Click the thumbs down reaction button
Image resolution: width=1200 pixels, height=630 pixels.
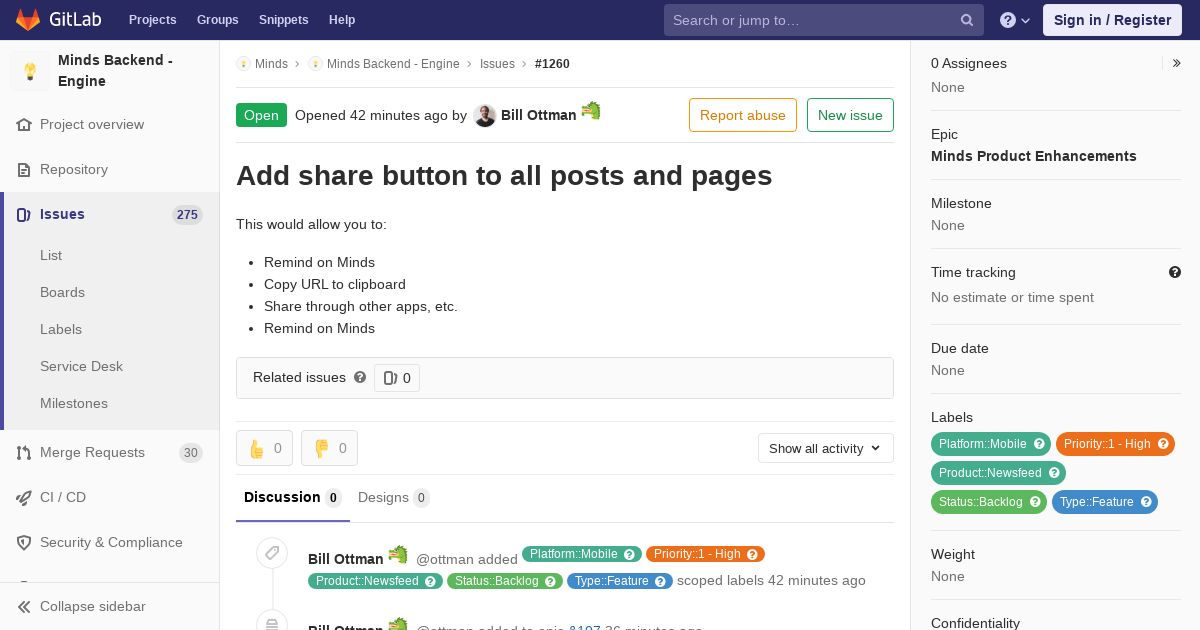click(x=329, y=448)
